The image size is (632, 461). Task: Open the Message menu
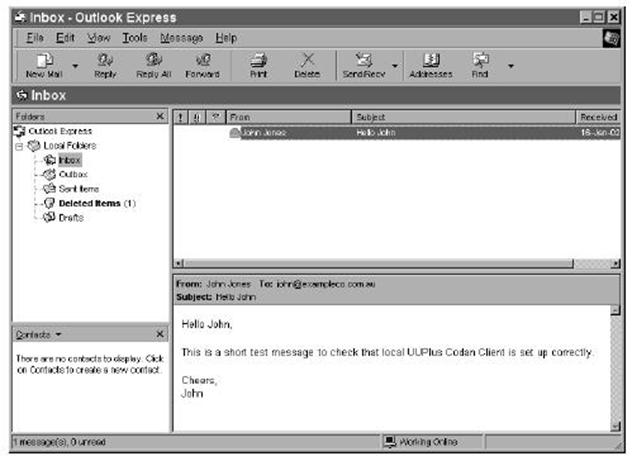click(x=181, y=38)
